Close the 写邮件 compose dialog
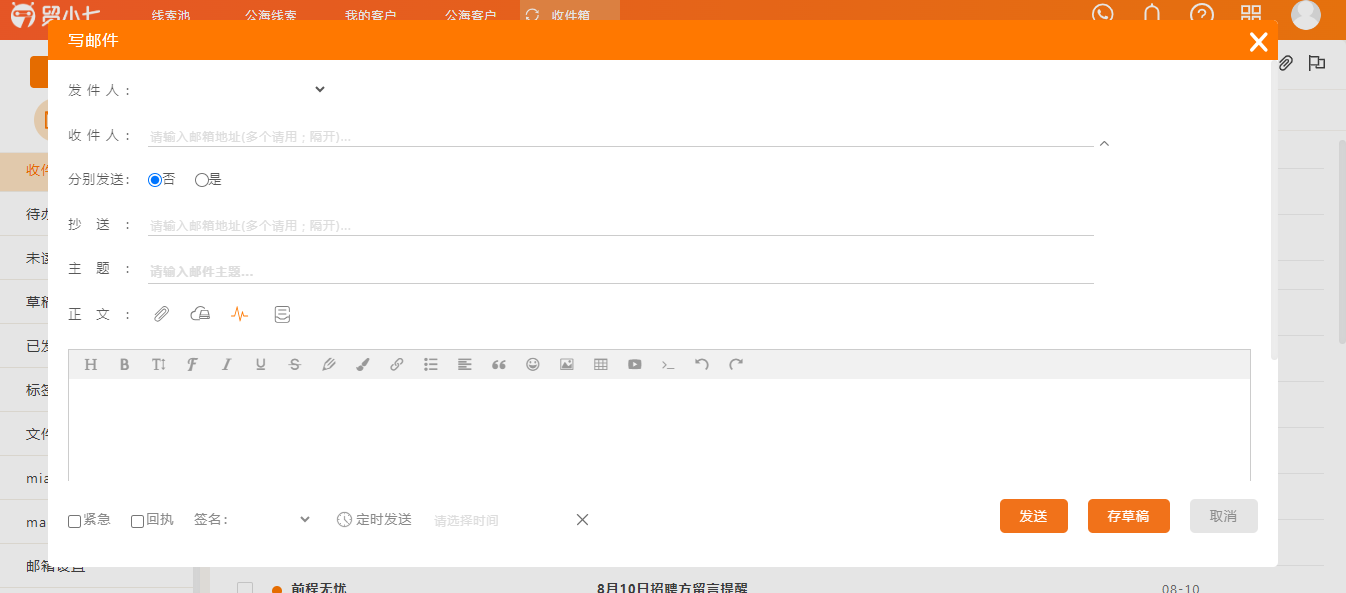The height and width of the screenshot is (593, 1346). coord(1259,41)
